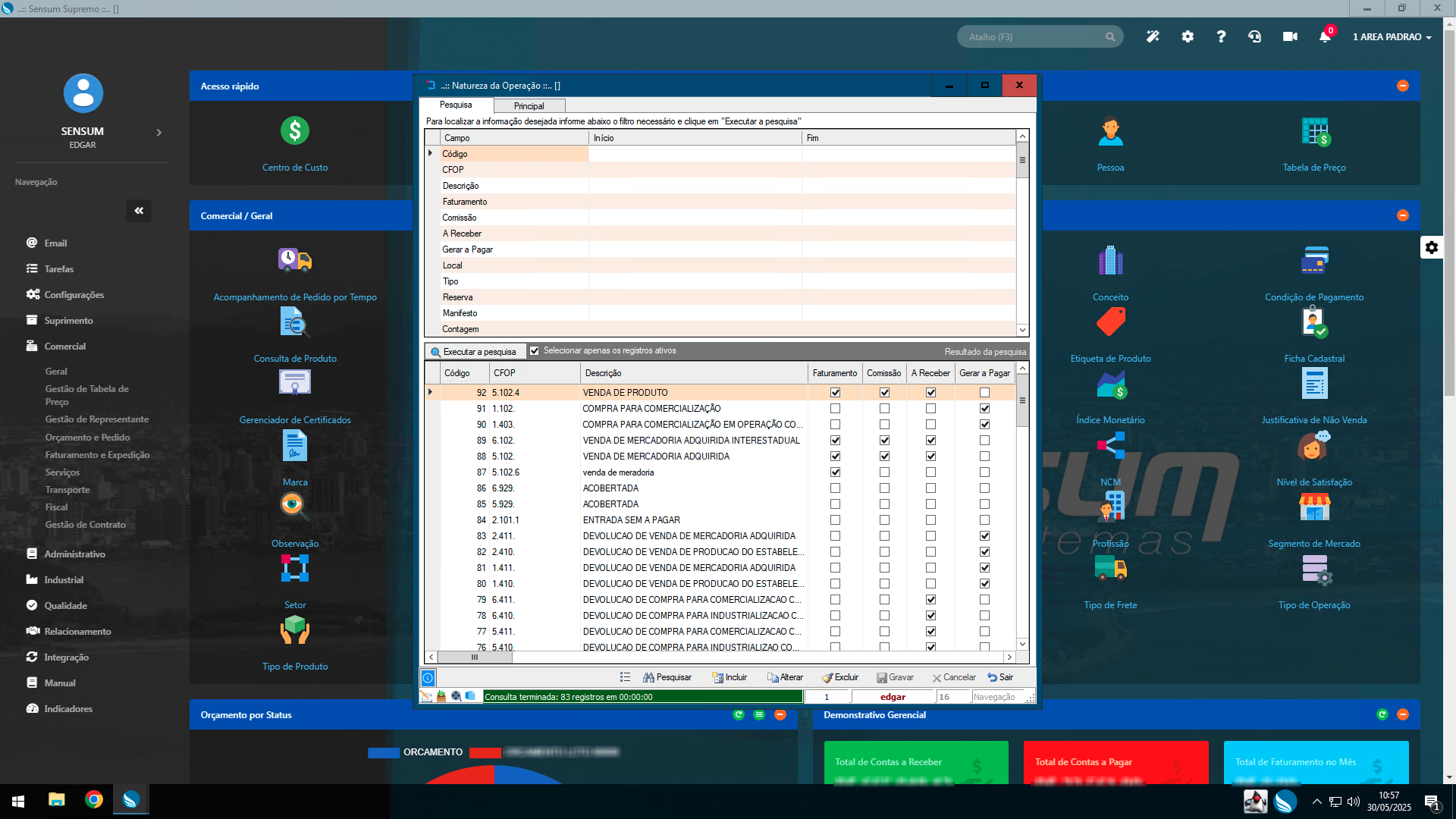Expand the Administrativo sidebar section
The height and width of the screenshot is (819, 1456).
coord(74,554)
